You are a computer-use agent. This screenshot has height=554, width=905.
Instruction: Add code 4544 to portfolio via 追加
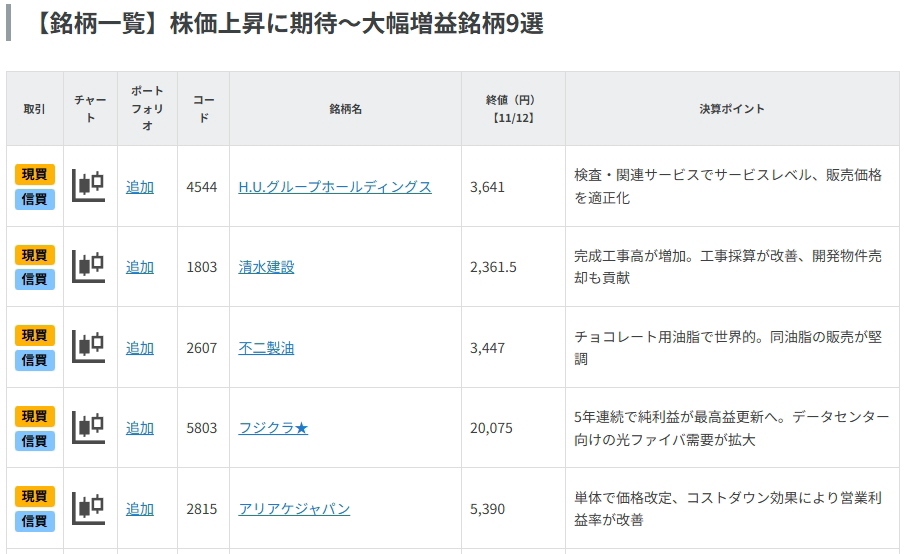coord(140,187)
